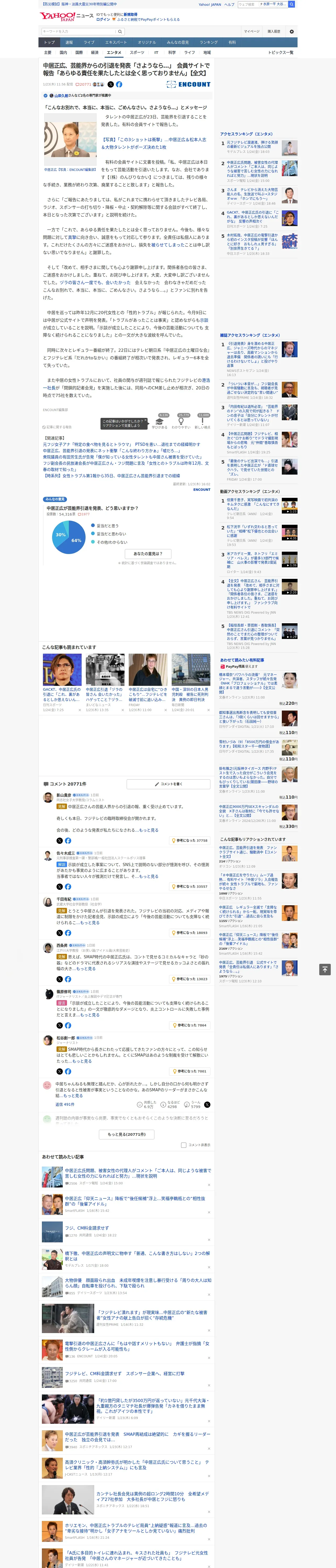Click the 記事に関する報告 report icon link
Viewport: 336px width, 1568px height.
[x=57, y=427]
